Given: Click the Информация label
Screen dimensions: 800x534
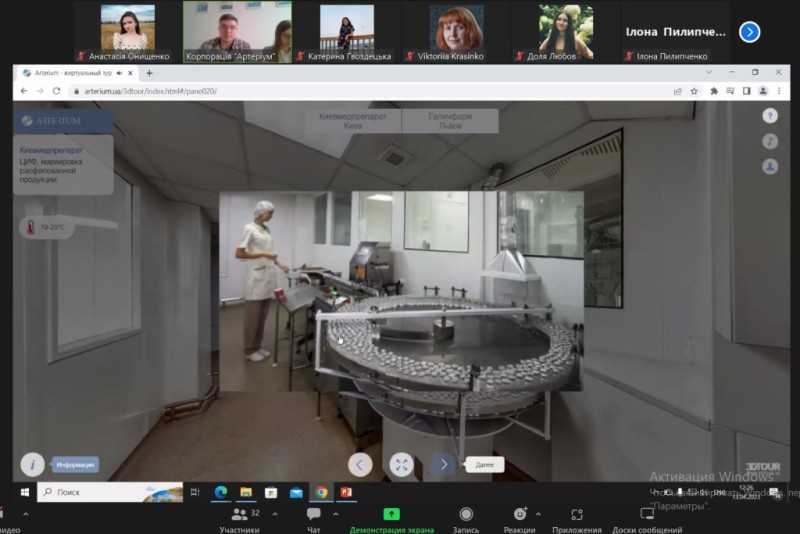Looking at the screenshot, I should click(x=76, y=465).
